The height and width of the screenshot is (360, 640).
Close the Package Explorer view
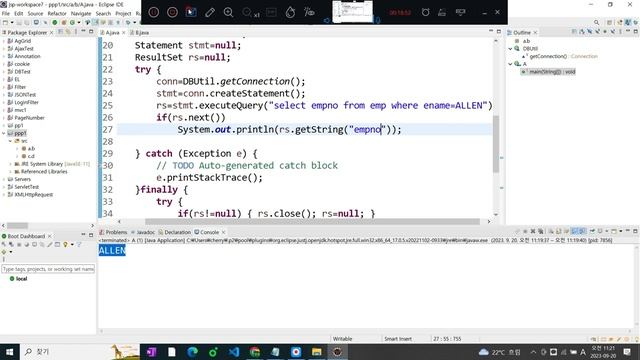[51, 32]
